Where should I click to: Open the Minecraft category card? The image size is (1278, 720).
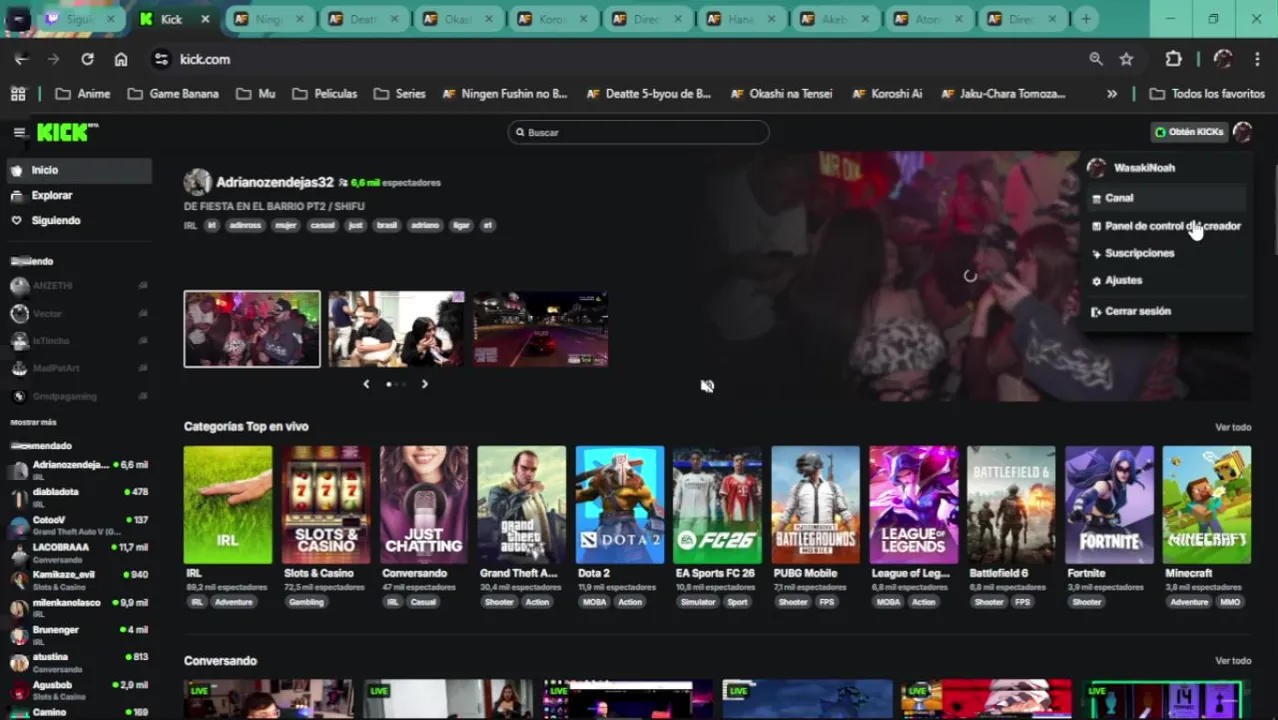coord(1207,505)
